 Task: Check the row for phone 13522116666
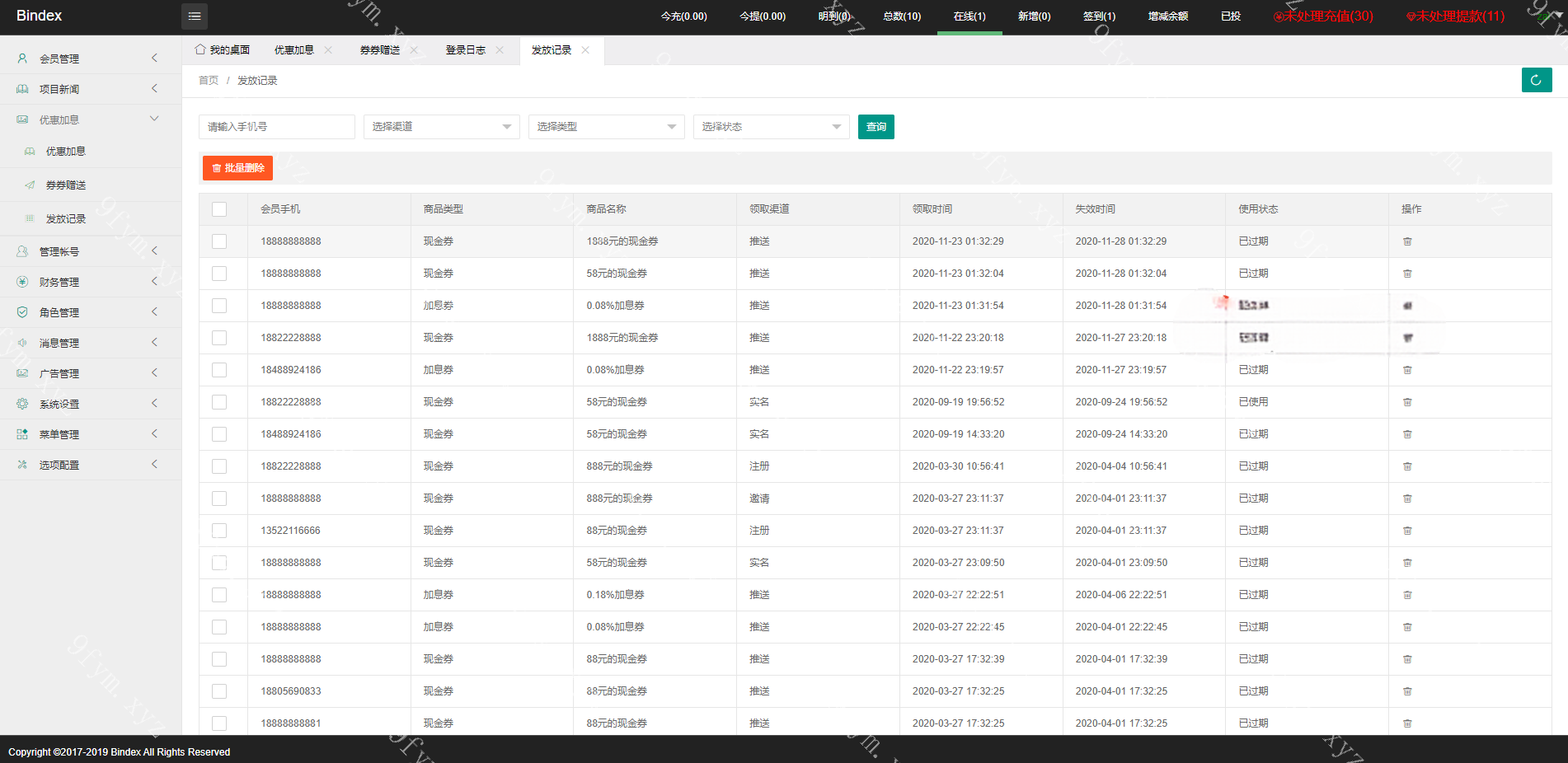219,531
